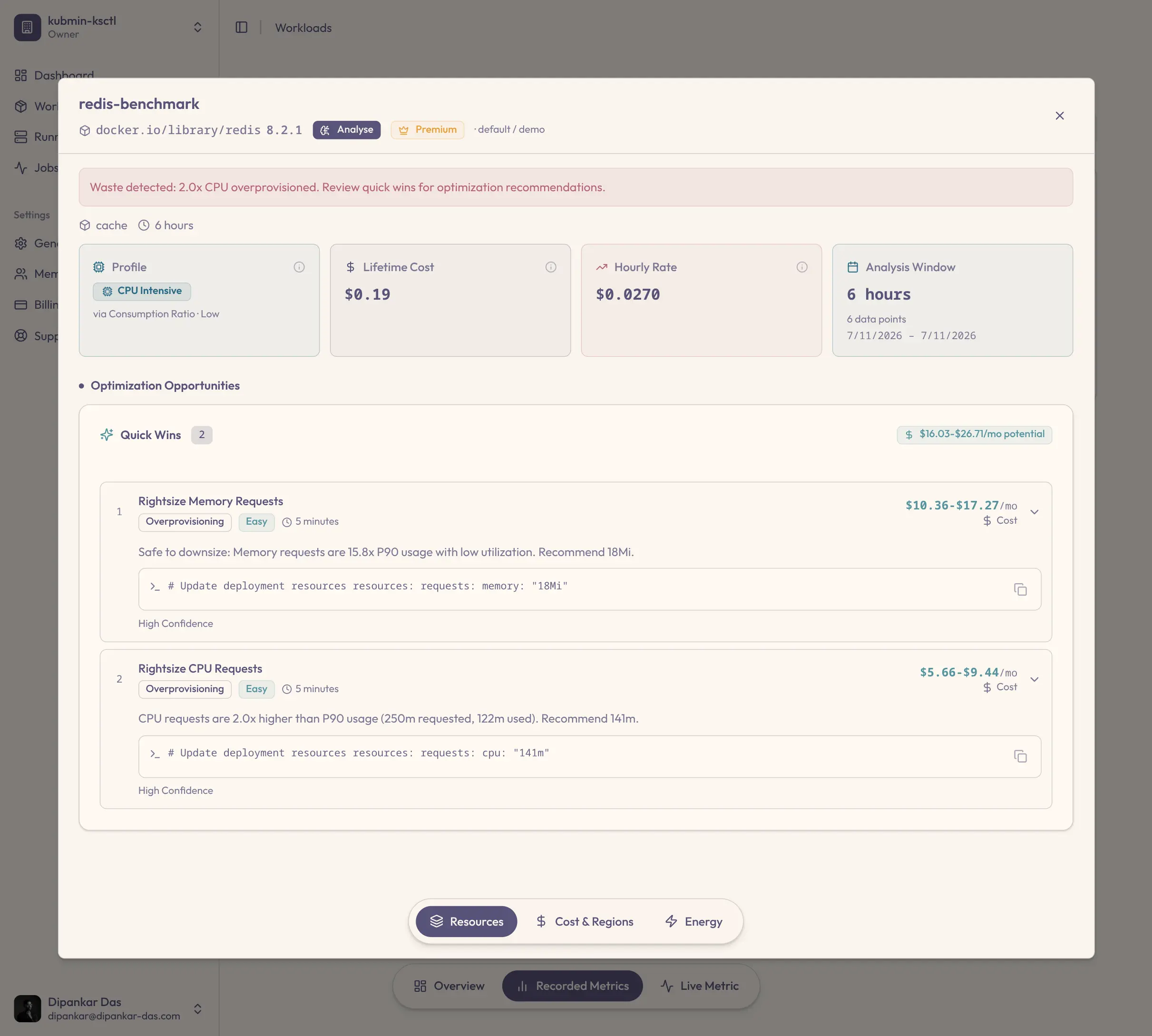Click the memory requests command box
Screen dimensions: 1152x1036
(590, 589)
